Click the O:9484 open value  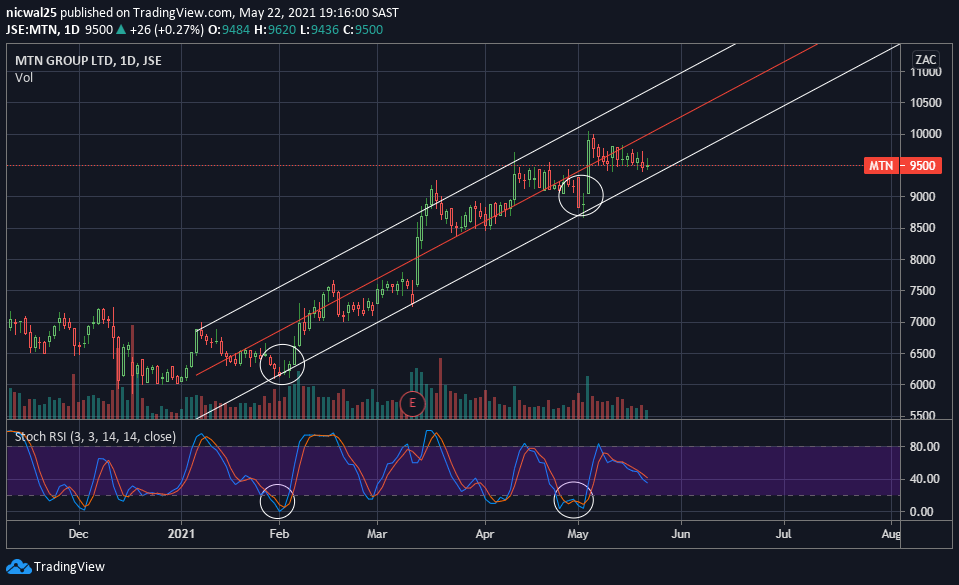pos(229,29)
